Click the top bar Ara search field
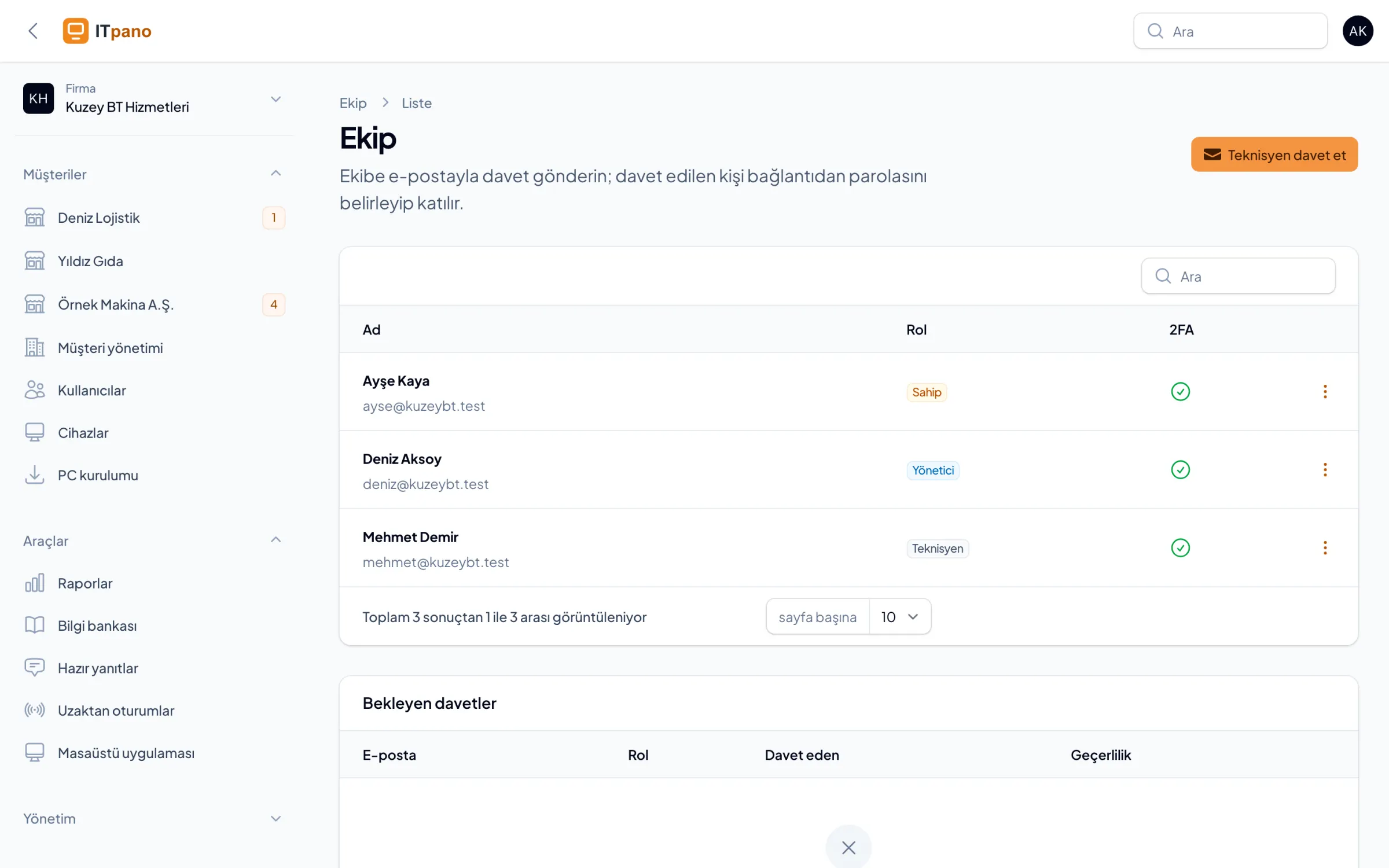The image size is (1389, 868). [x=1230, y=31]
